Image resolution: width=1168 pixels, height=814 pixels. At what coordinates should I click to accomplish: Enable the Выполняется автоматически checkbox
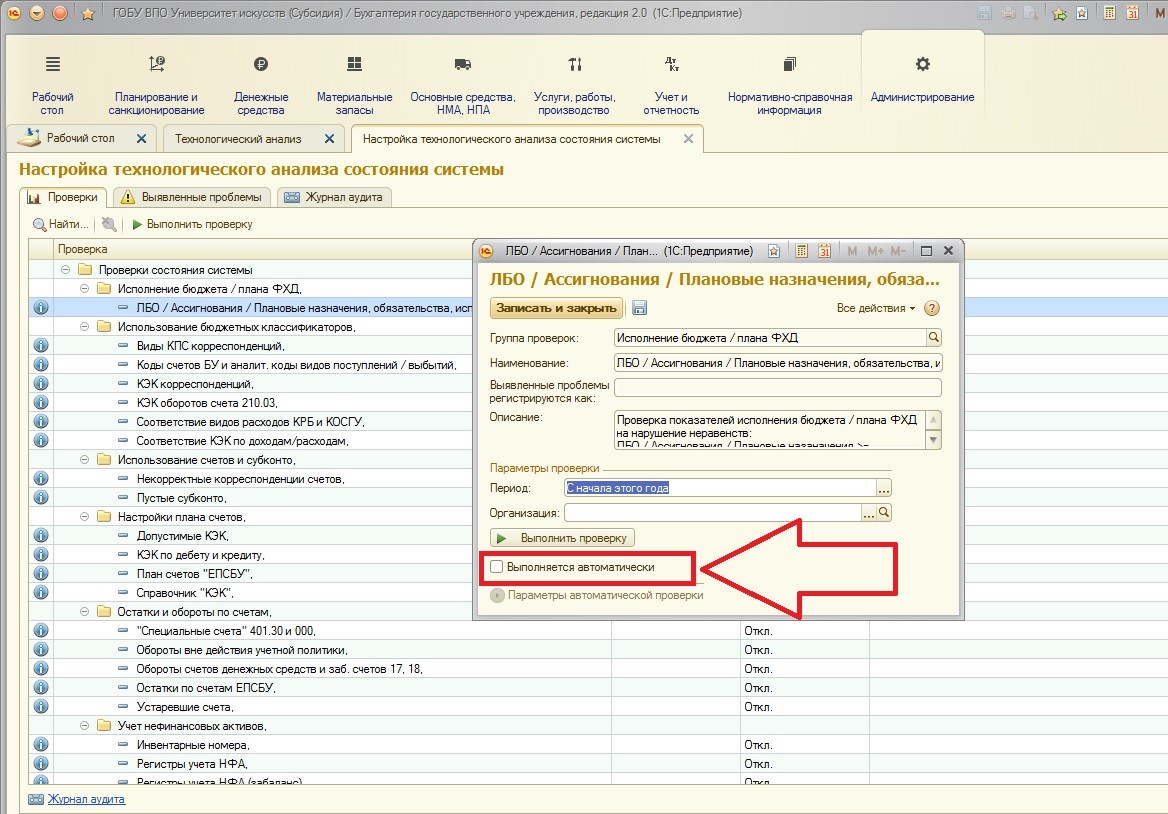click(x=497, y=567)
